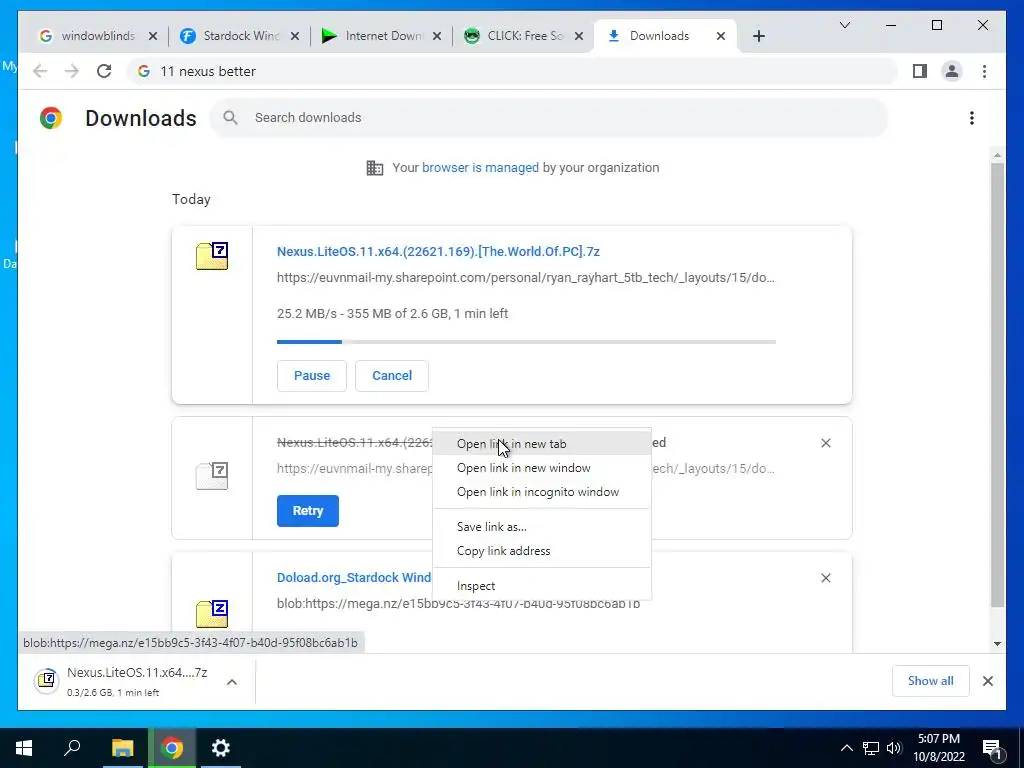Click Show all downloads button

931,681
